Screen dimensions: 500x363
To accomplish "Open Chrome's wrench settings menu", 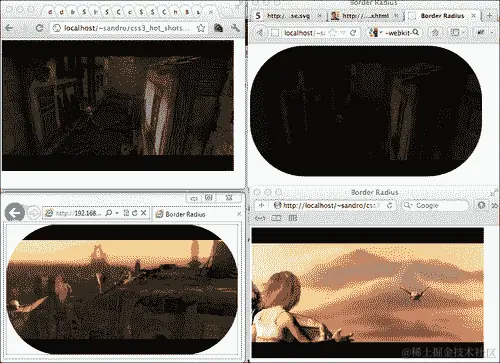I will coord(235,28).
